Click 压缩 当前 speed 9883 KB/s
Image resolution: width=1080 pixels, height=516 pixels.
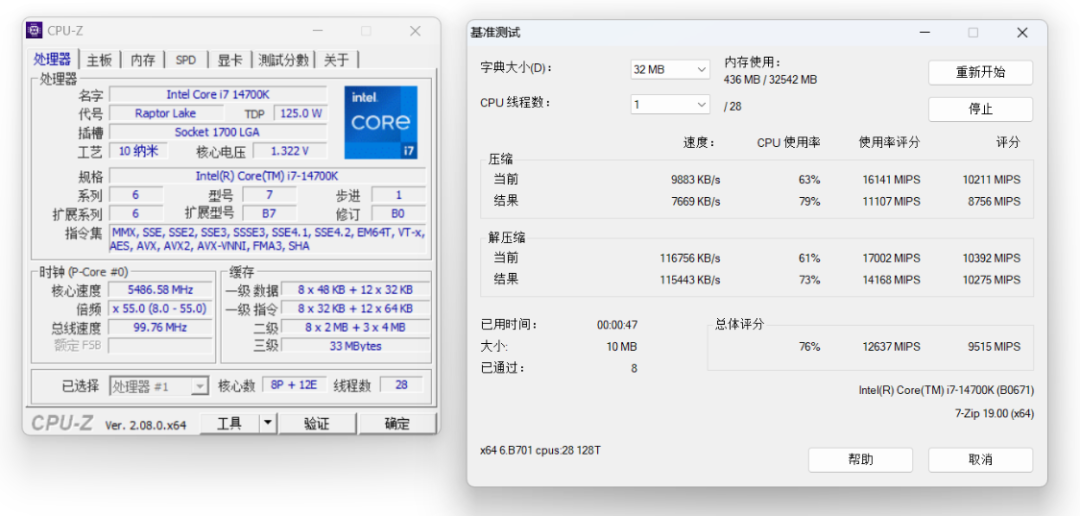tap(696, 180)
